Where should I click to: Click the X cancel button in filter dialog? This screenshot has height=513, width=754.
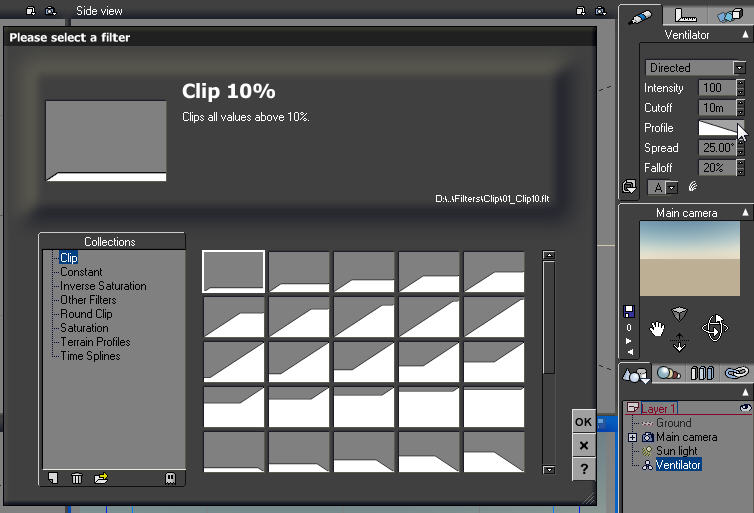pyautogui.click(x=584, y=445)
